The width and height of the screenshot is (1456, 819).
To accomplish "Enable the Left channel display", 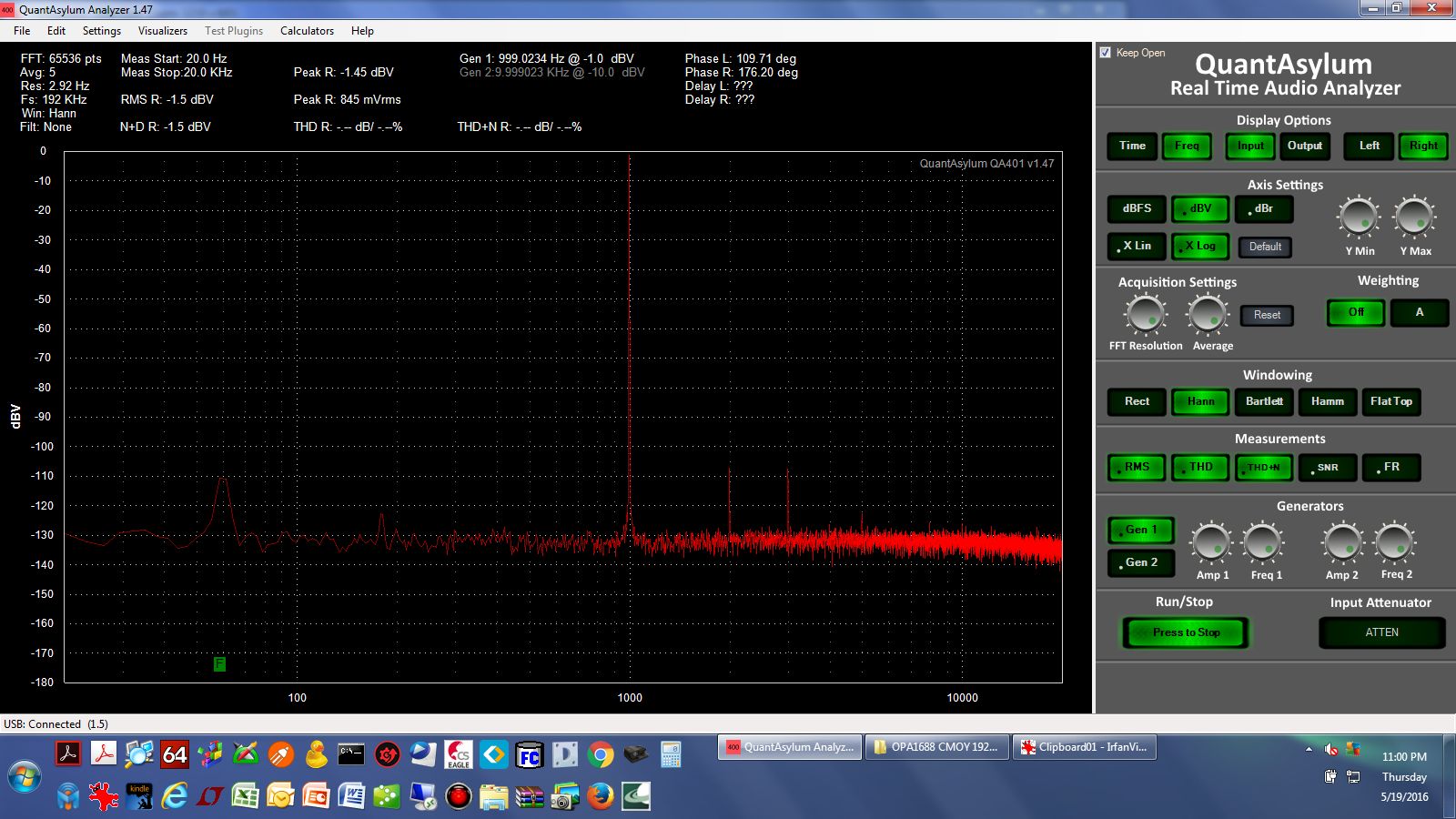I will click(1369, 146).
